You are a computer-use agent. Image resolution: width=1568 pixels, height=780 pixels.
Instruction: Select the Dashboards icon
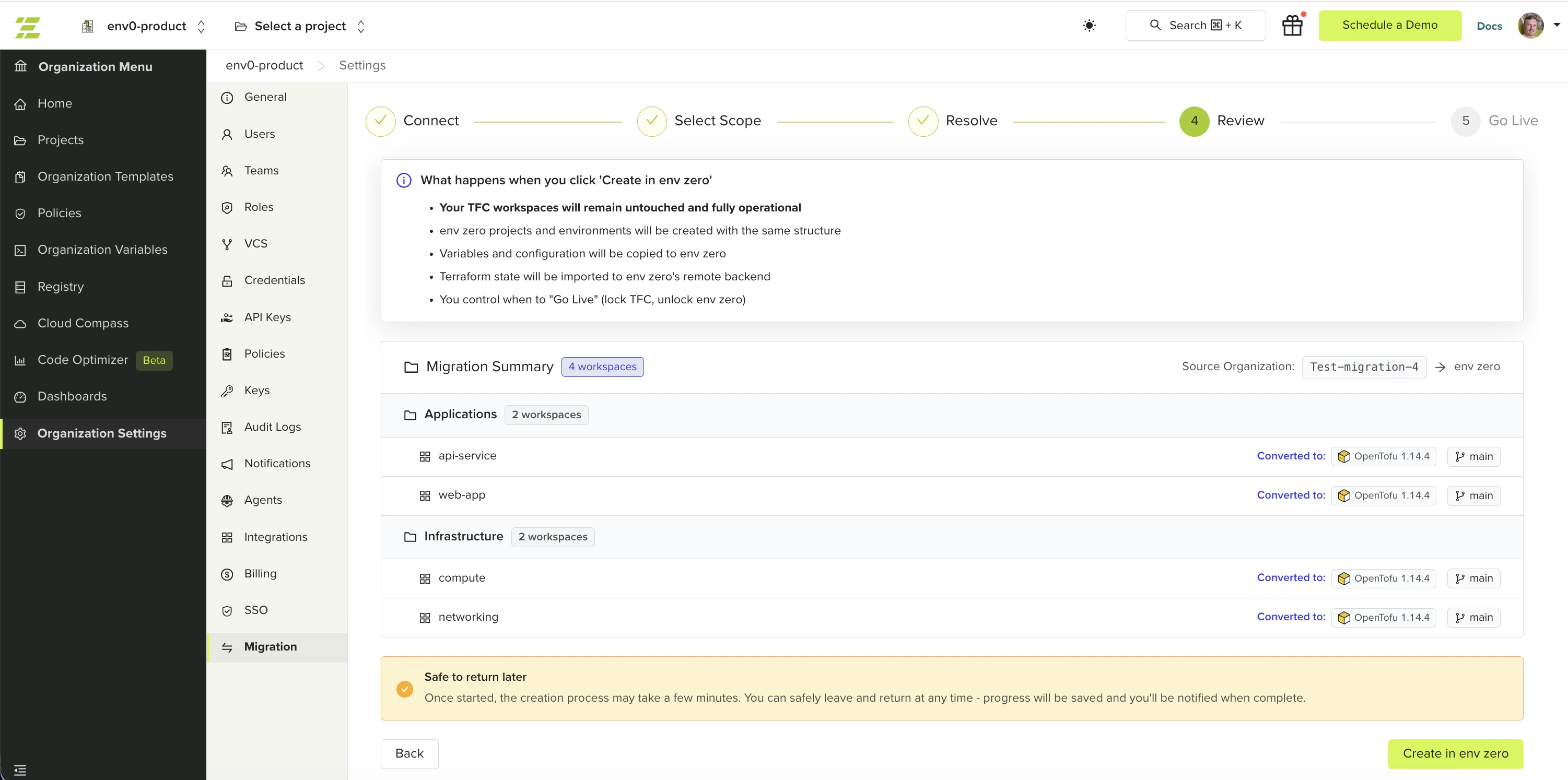point(21,396)
